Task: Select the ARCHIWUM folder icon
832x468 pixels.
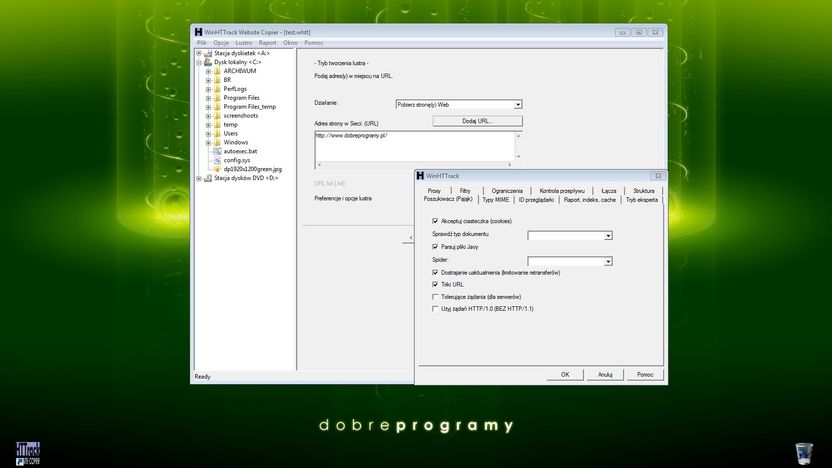Action: point(217,71)
